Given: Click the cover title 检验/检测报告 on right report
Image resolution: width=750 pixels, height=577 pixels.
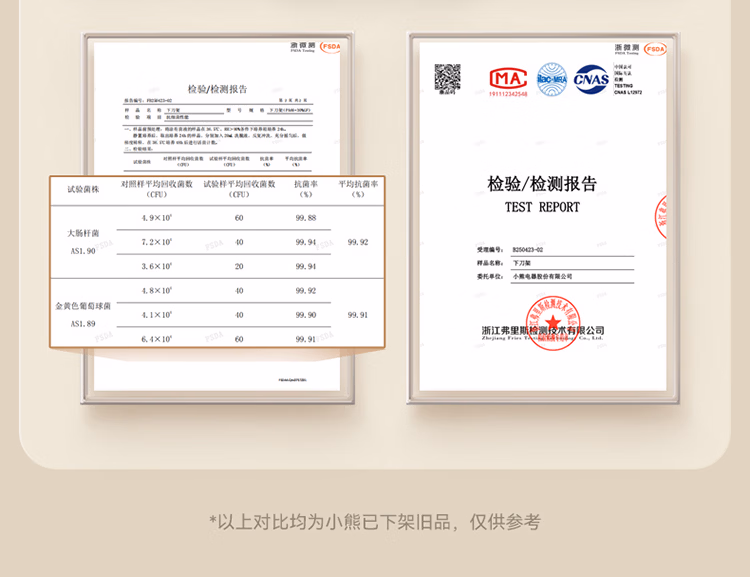Looking at the screenshot, I should tap(542, 184).
